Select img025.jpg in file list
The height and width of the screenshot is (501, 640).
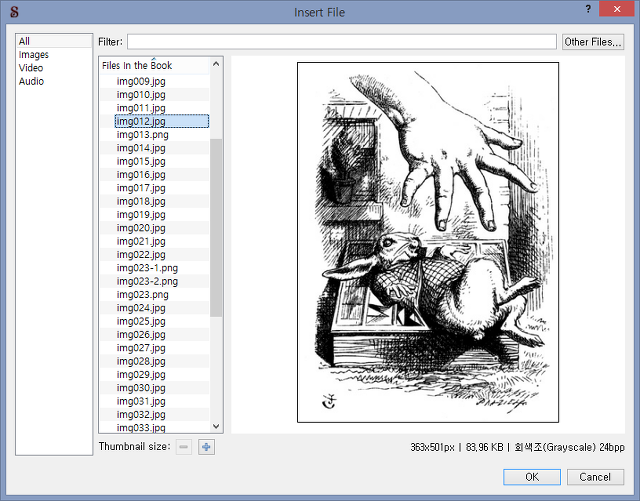tap(141, 321)
